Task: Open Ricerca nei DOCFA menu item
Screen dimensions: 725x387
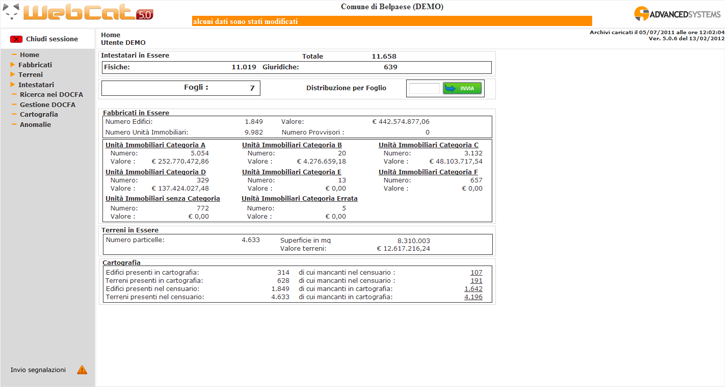Action: click(51, 94)
